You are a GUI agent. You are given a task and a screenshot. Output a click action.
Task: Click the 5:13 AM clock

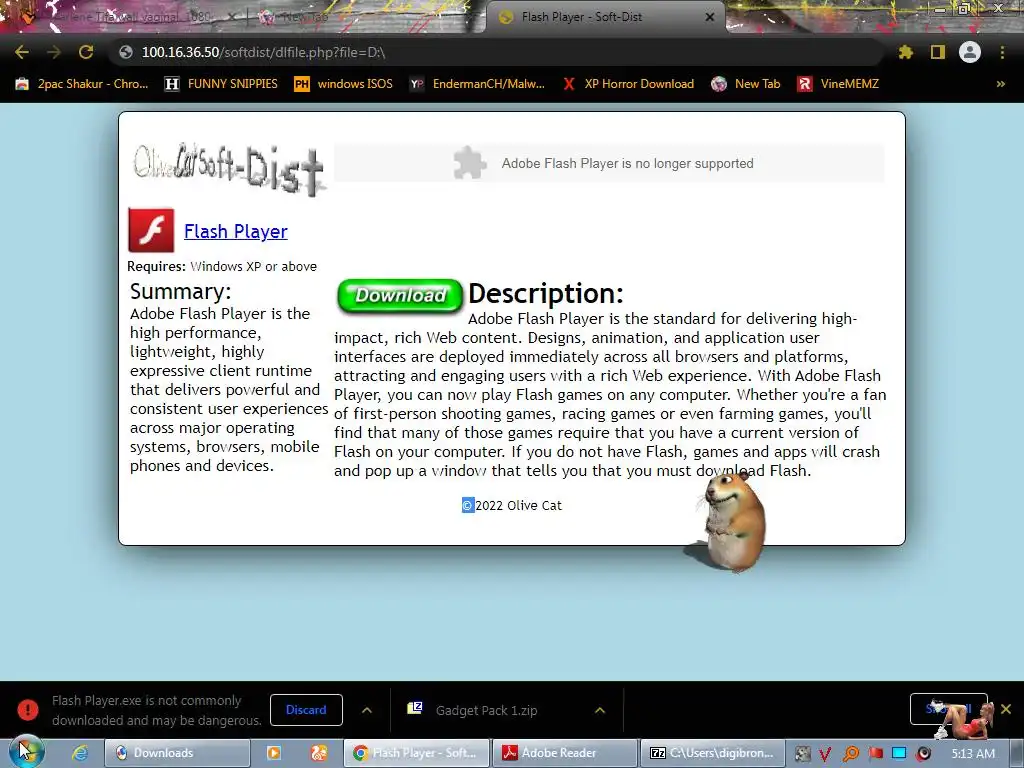(x=973, y=754)
